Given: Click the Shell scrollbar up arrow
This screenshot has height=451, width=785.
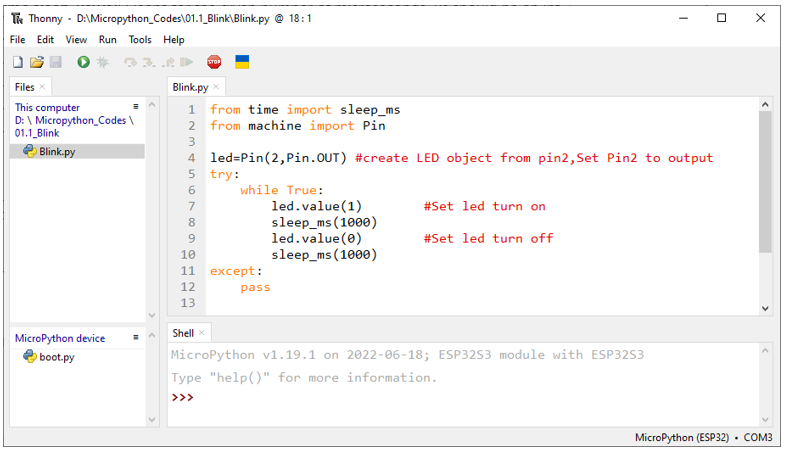Looking at the screenshot, I should point(765,351).
